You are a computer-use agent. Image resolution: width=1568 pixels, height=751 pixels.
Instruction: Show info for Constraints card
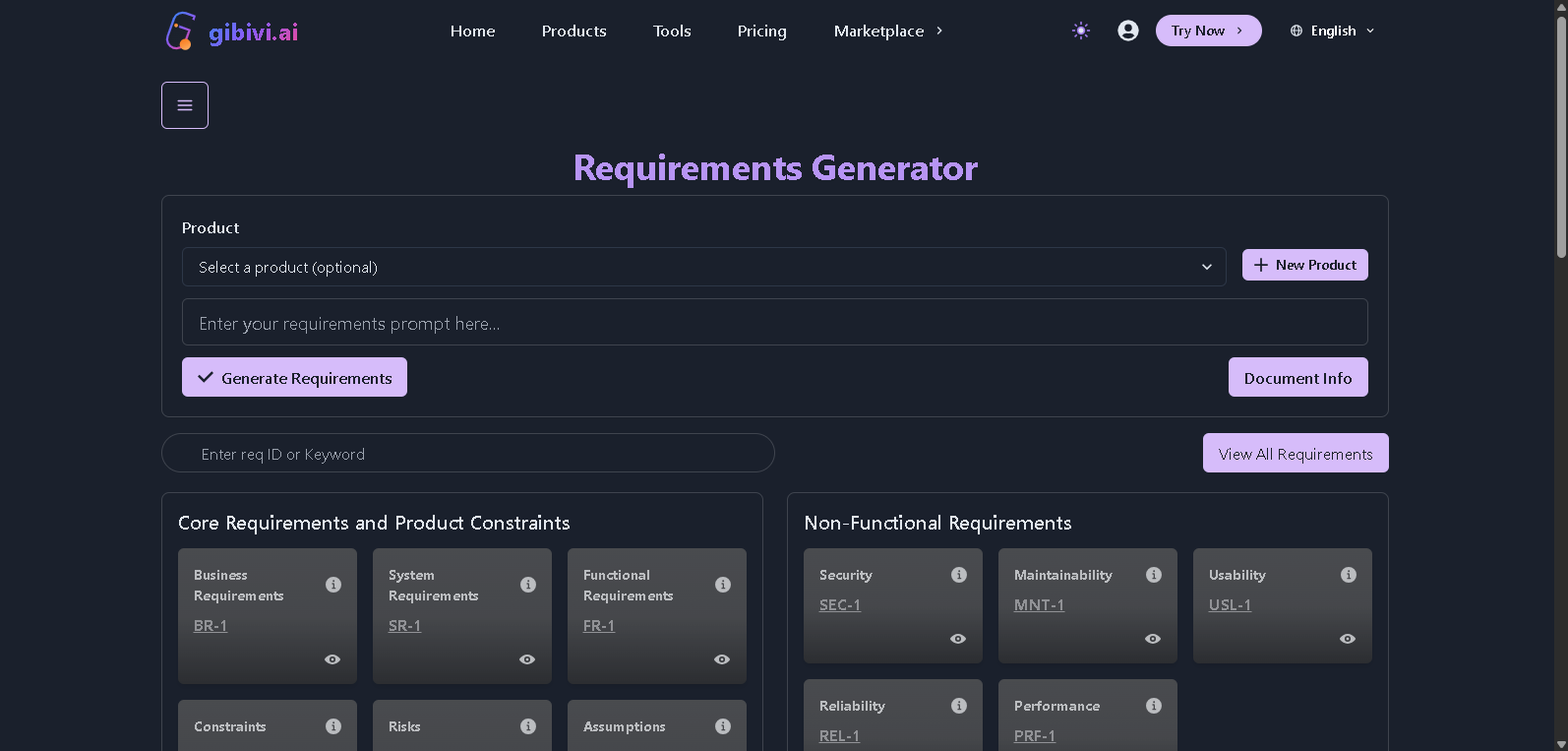click(333, 726)
